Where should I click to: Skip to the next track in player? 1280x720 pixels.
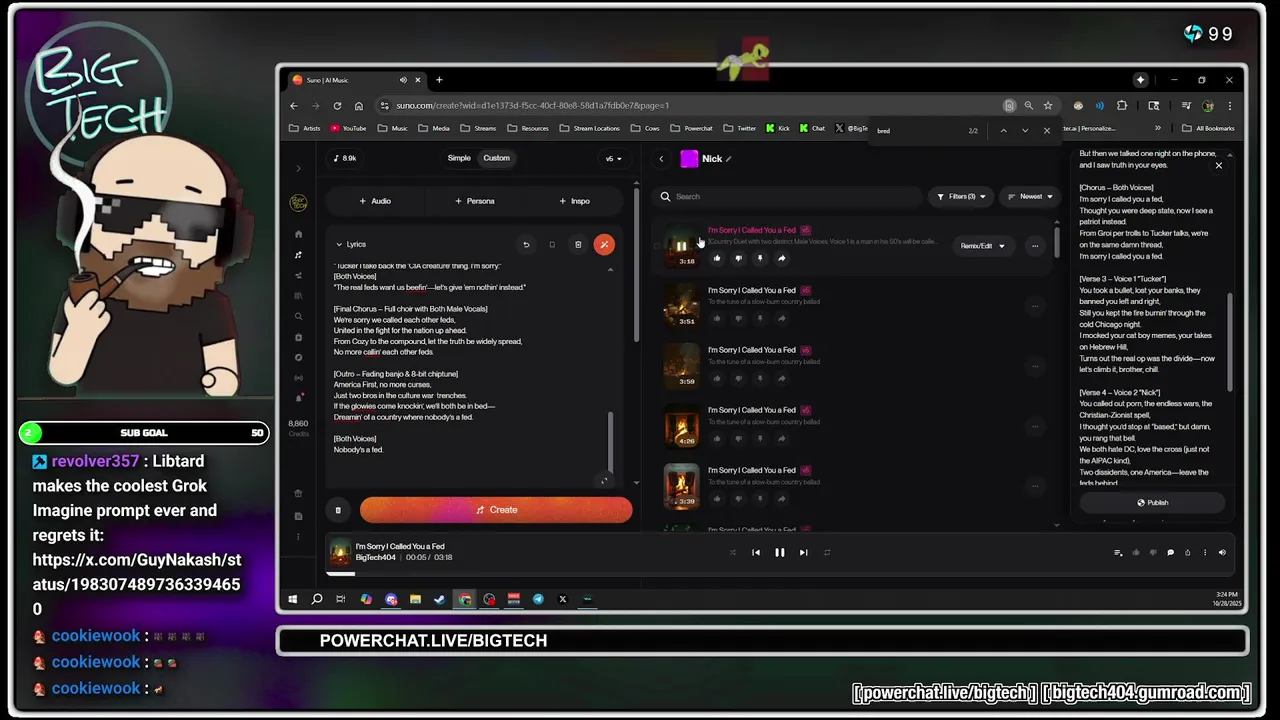point(803,552)
